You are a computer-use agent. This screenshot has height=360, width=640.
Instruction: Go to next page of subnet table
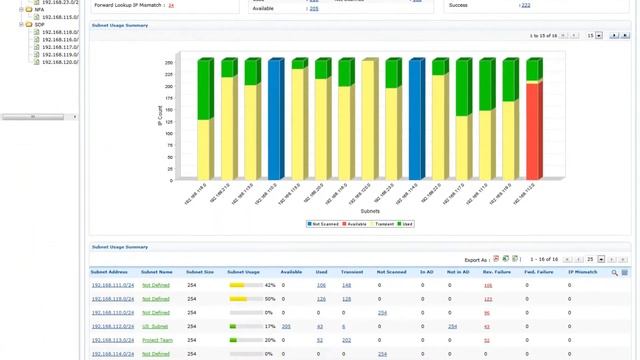pos(612,260)
